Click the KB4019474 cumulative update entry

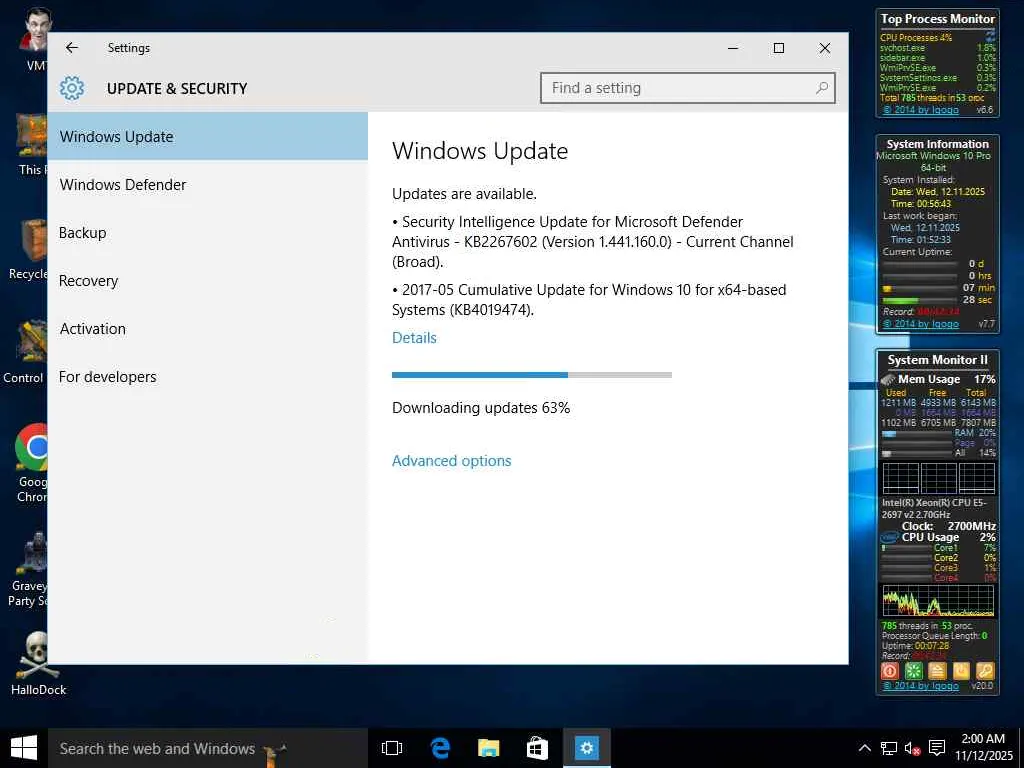pyautogui.click(x=589, y=300)
